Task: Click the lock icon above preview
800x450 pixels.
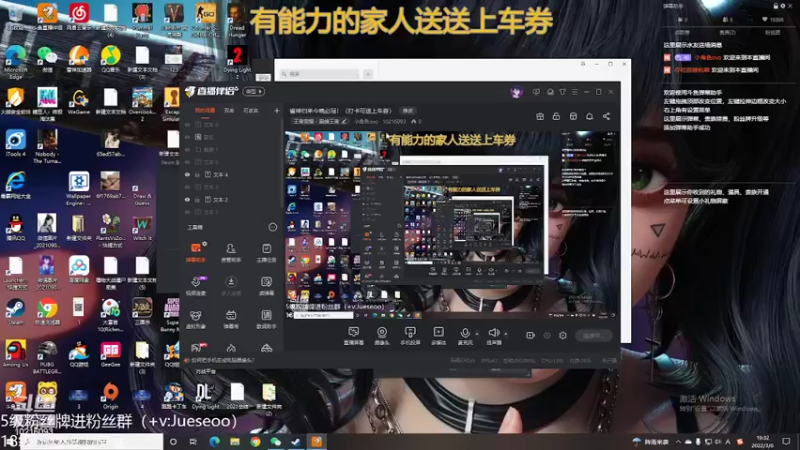Action: coord(556,116)
